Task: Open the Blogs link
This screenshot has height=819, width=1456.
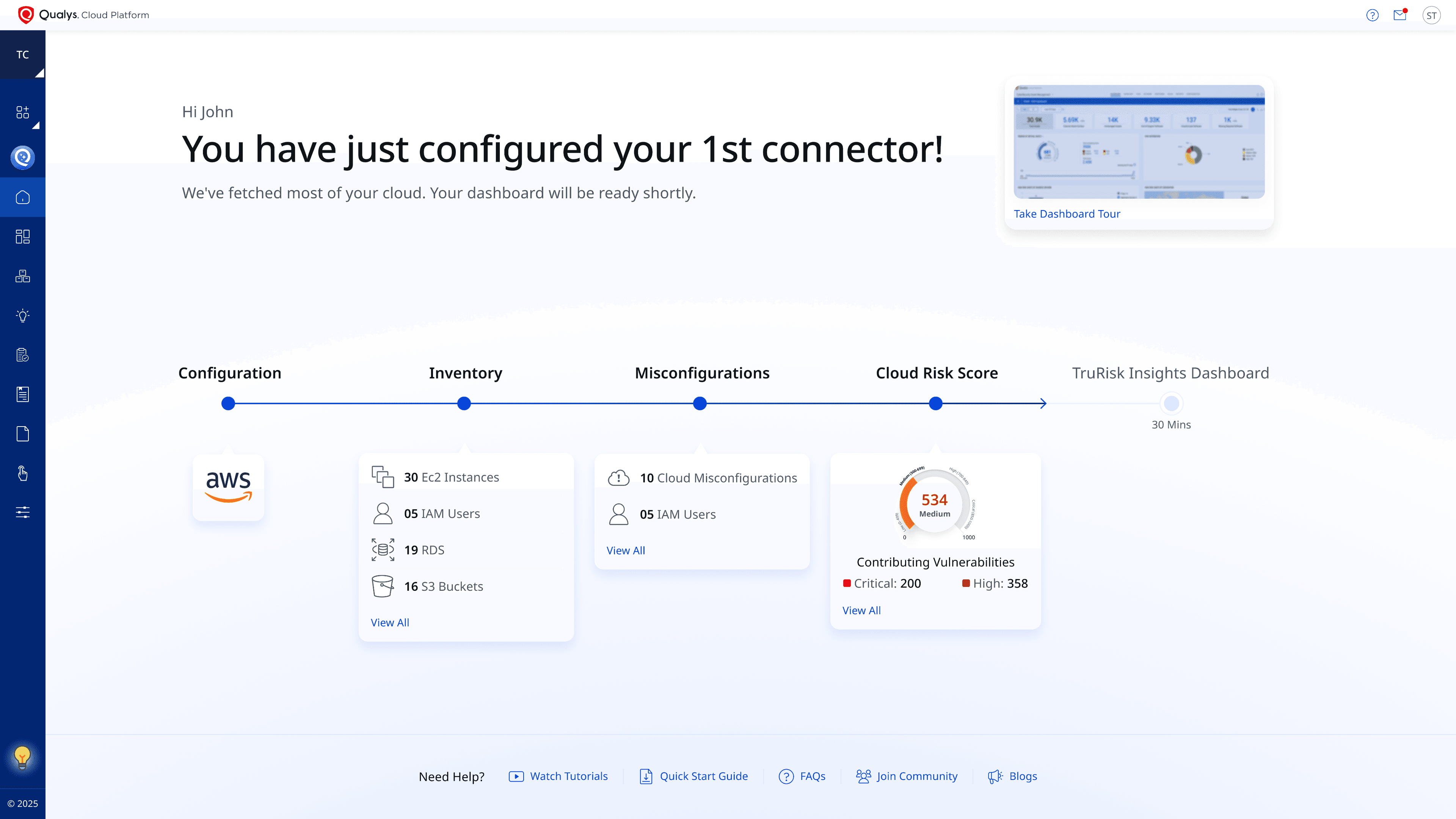Action: [1012, 777]
